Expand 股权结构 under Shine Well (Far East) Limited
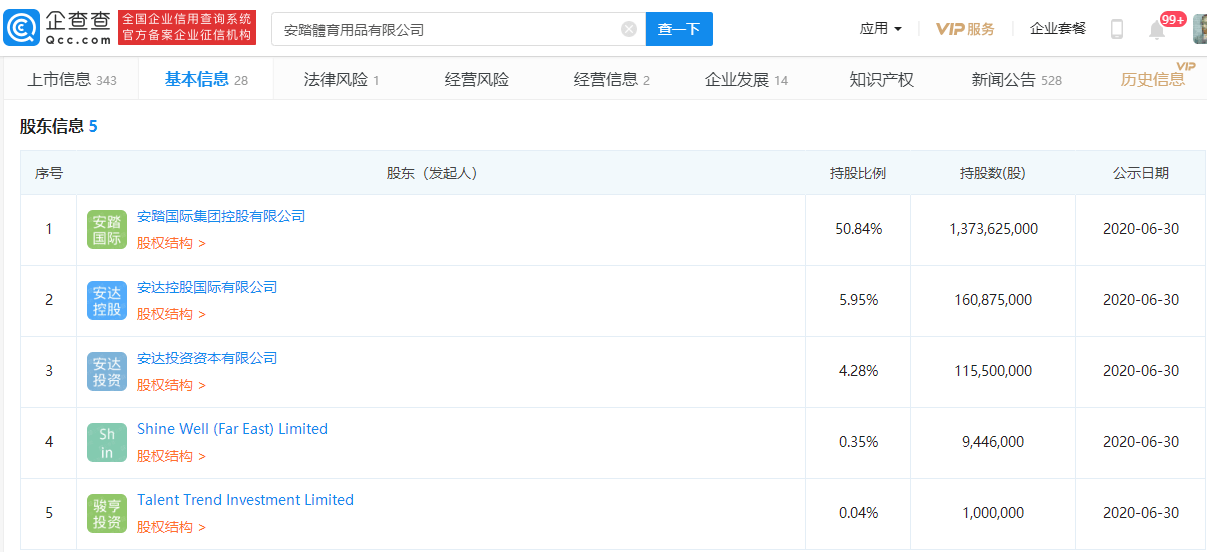The height and width of the screenshot is (552, 1207). tap(171, 456)
